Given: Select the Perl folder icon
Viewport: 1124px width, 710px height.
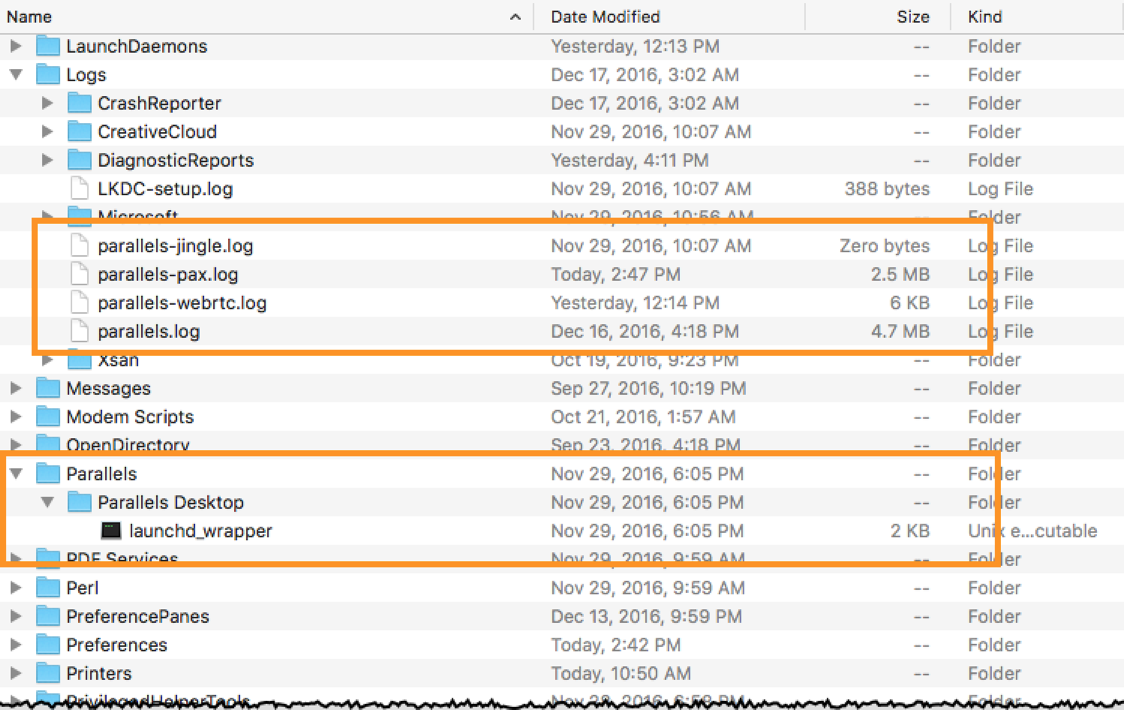Looking at the screenshot, I should 48,588.
